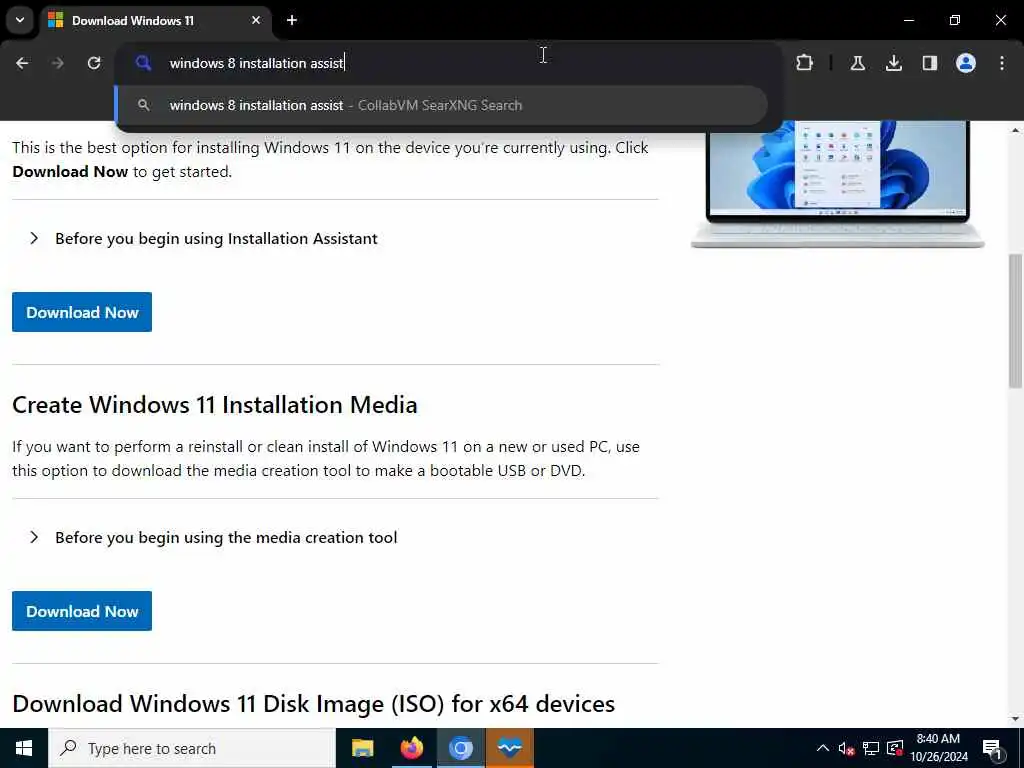
Task: Toggle the browser side panel
Action: (929, 63)
